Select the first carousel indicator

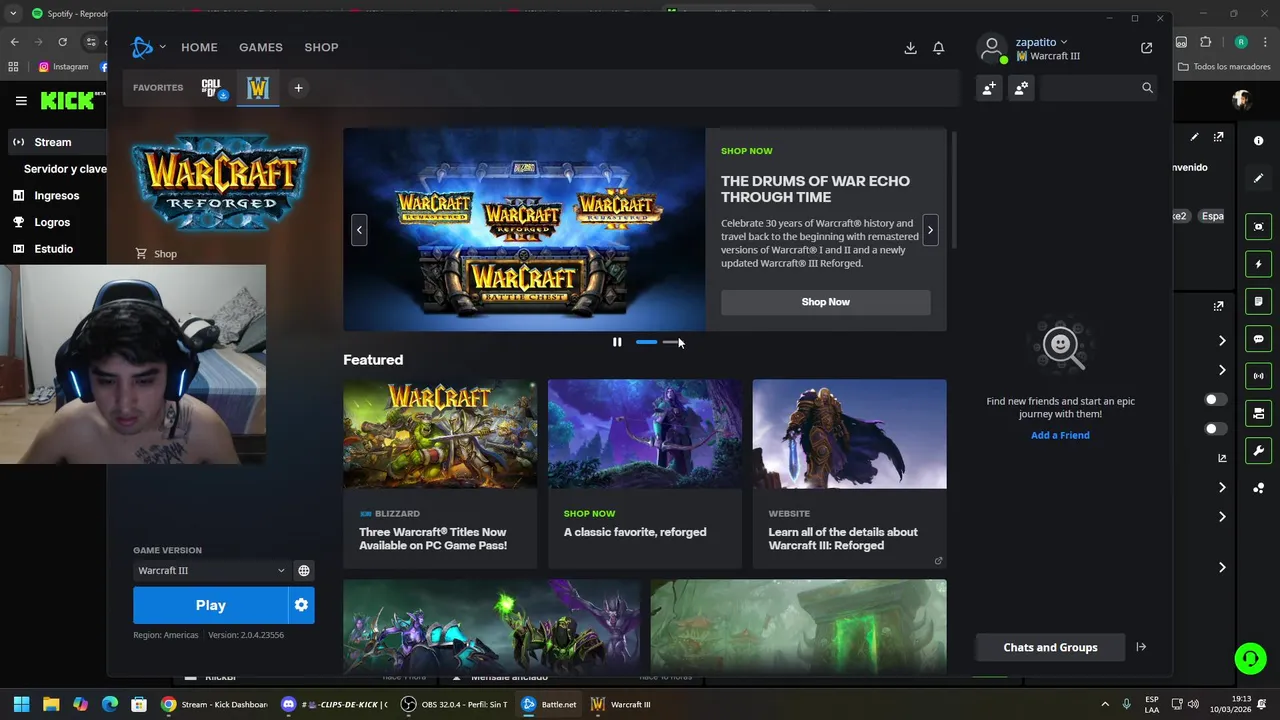[647, 342]
